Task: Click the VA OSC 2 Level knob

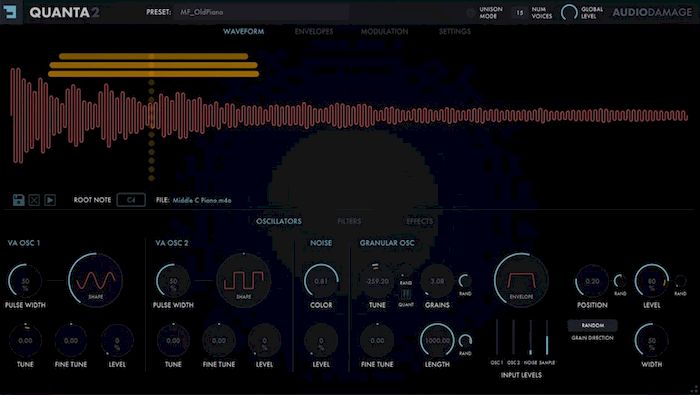Action: pyautogui.click(x=264, y=340)
